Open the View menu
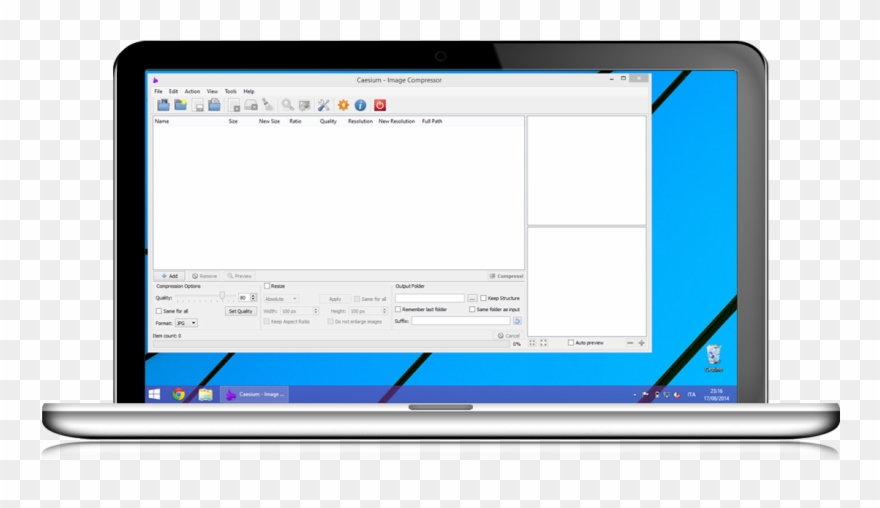 point(212,91)
